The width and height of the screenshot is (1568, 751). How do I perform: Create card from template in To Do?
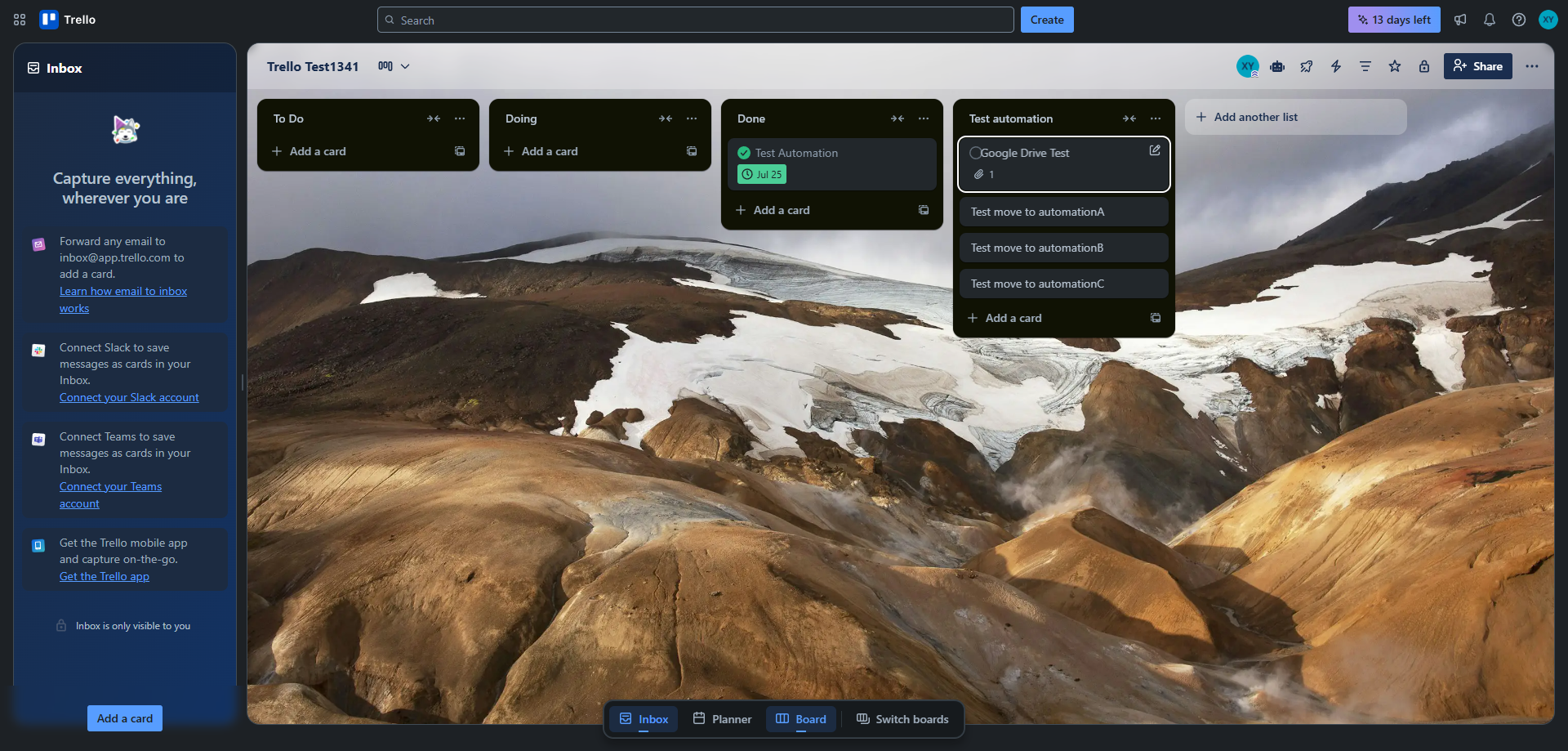(x=460, y=151)
